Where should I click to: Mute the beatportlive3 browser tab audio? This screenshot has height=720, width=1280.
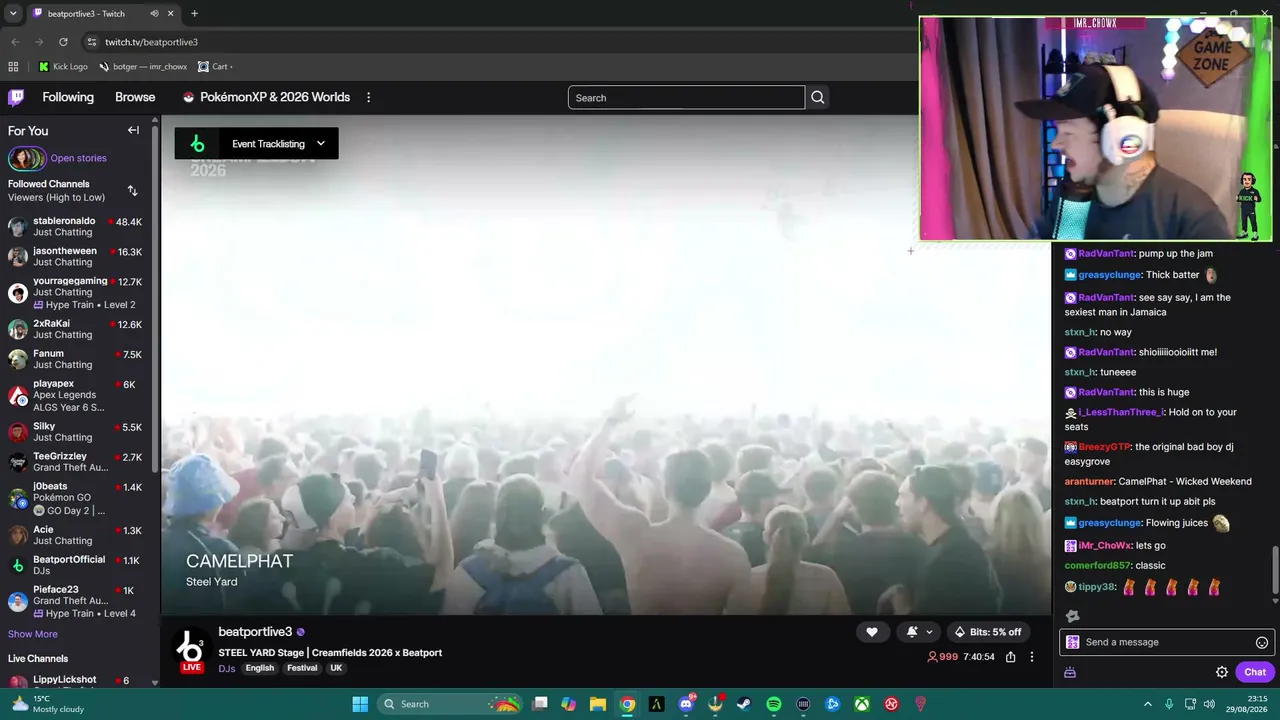coord(154,14)
